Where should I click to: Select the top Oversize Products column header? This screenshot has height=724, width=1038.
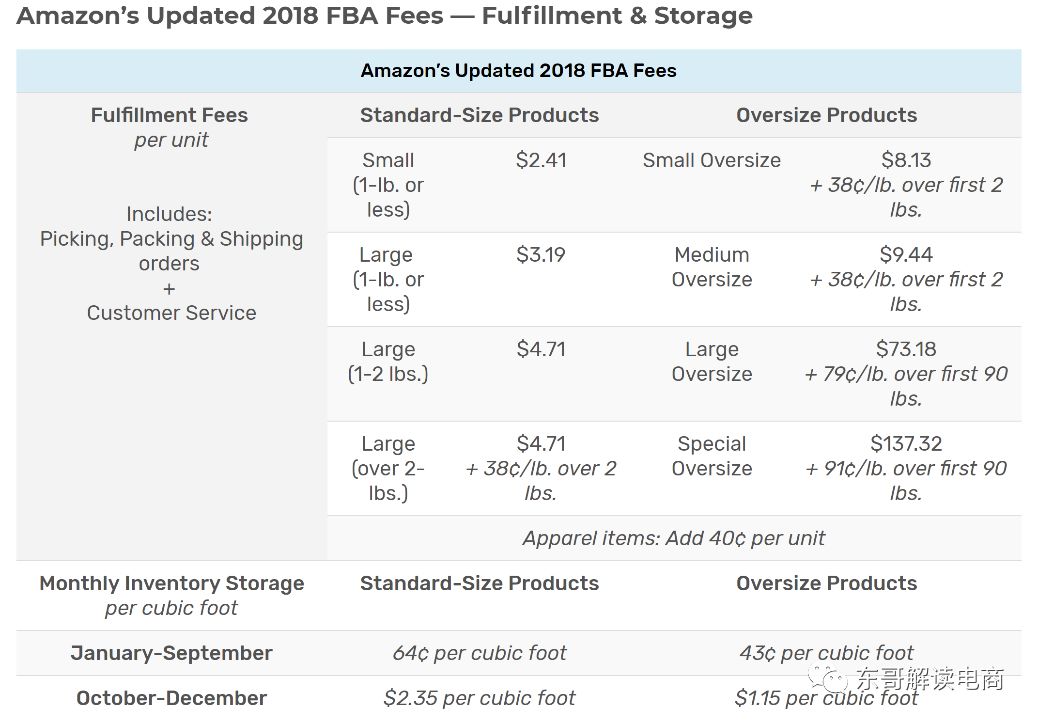[x=826, y=115]
